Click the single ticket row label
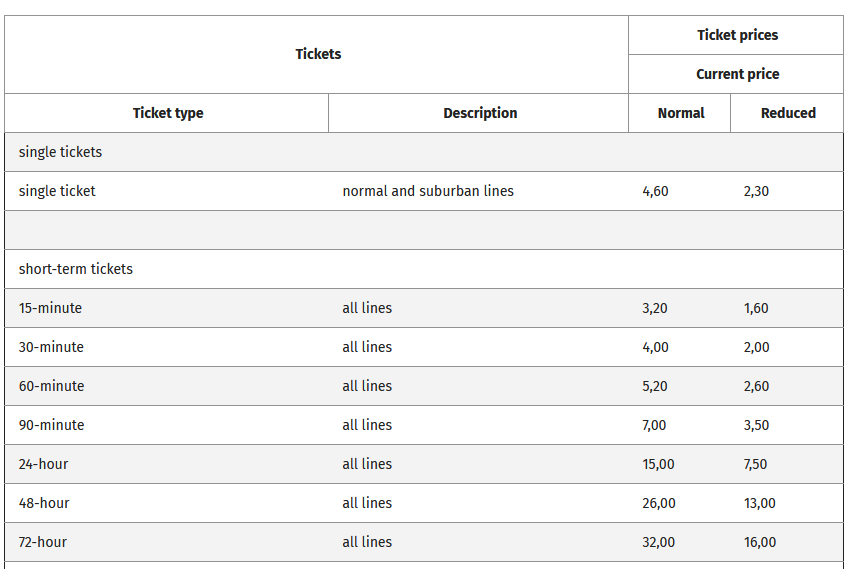This screenshot has width=849, height=569. click(x=57, y=191)
